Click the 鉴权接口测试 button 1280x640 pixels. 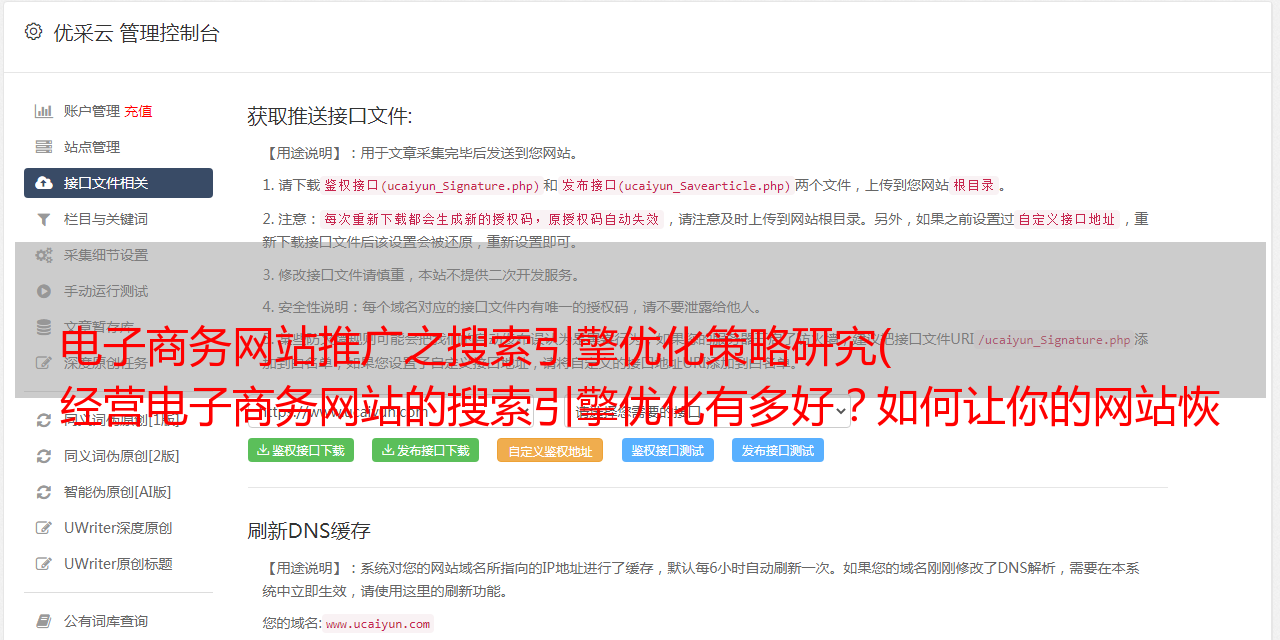668,450
